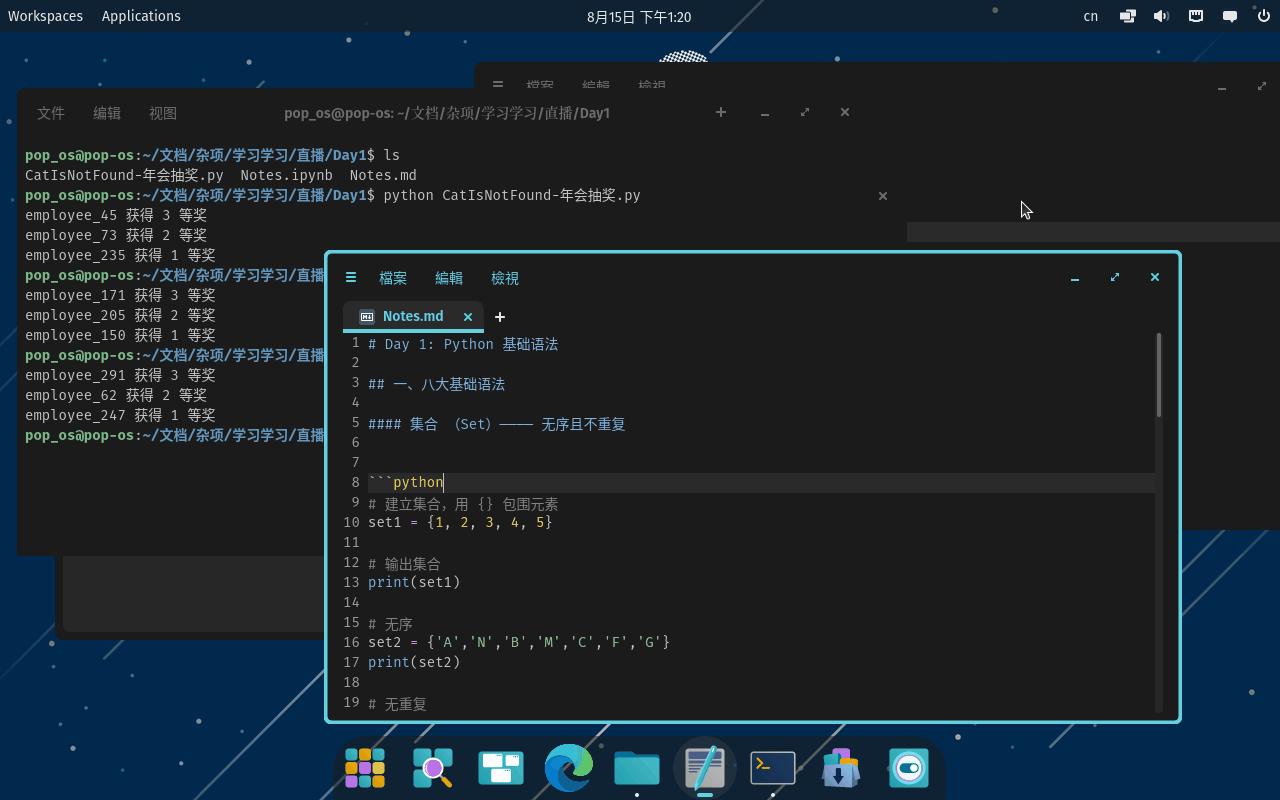Click the '# 无重复' comment line

397,704
